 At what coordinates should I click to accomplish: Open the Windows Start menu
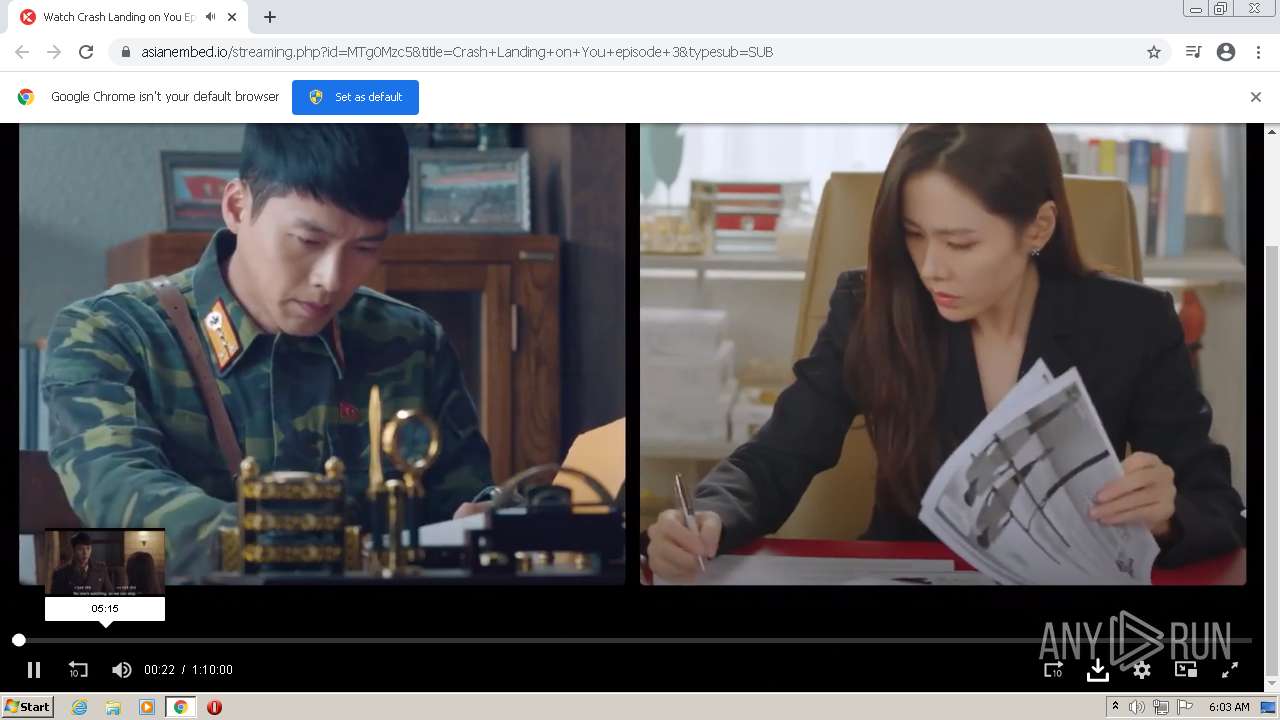[x=27, y=707]
